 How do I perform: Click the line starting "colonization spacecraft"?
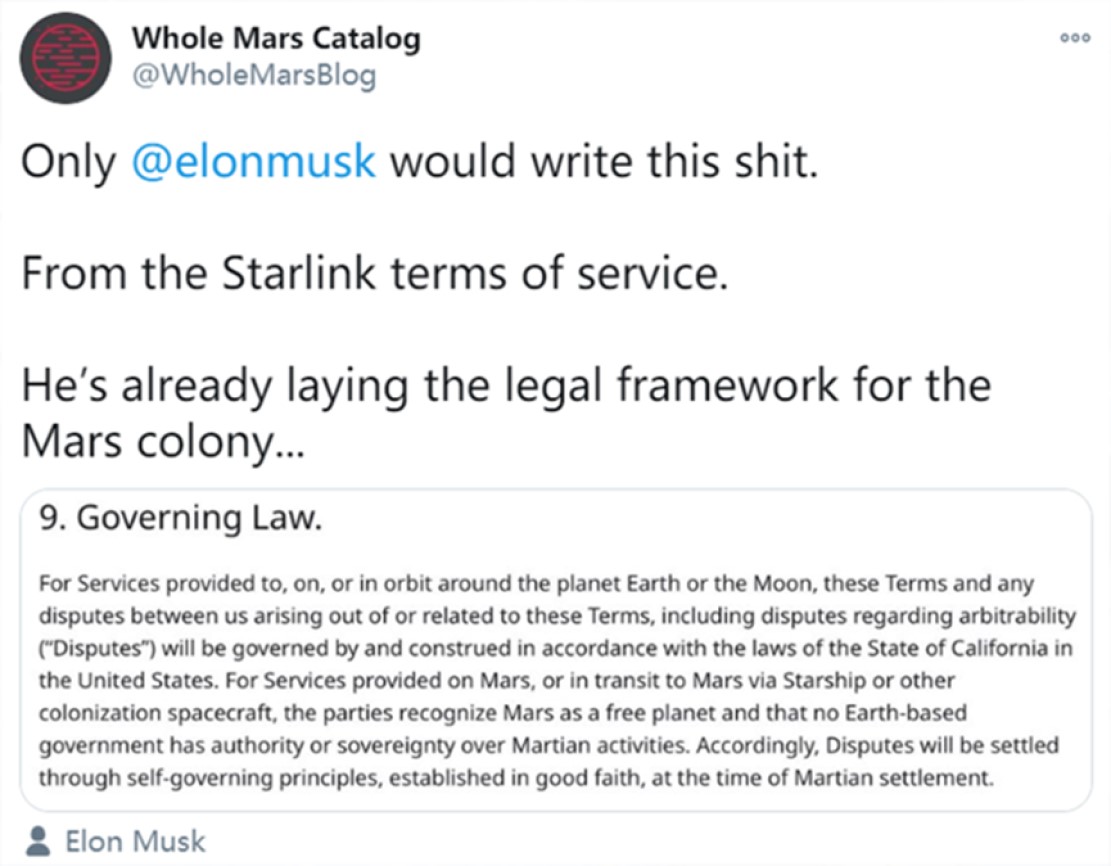(x=502, y=712)
